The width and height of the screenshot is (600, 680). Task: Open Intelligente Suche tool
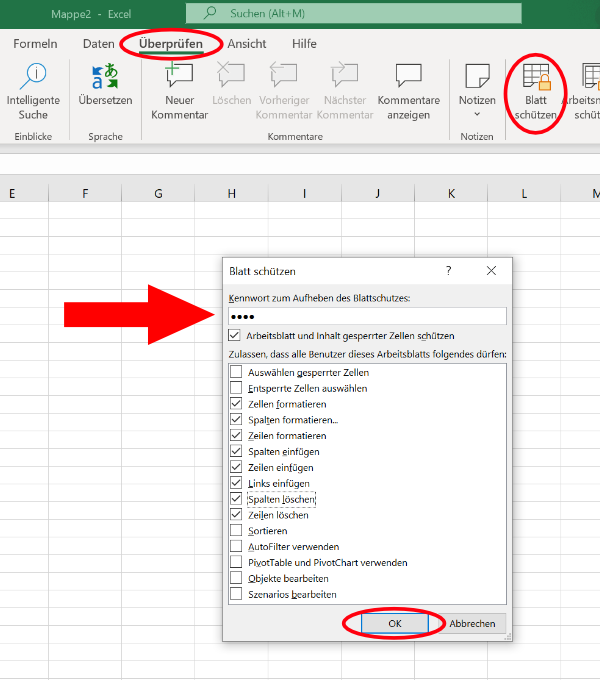point(33,91)
